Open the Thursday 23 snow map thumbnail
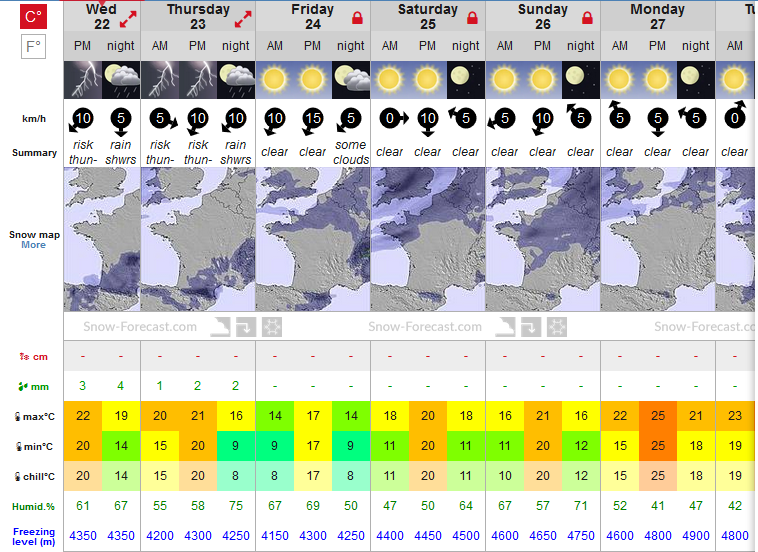Image resolution: width=758 pixels, height=552 pixels. tap(198, 239)
